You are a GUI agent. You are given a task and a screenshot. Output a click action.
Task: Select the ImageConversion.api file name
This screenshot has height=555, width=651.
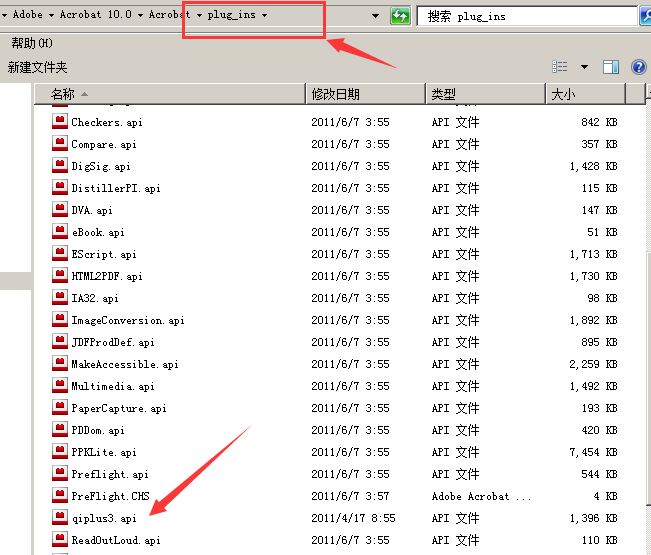(128, 320)
